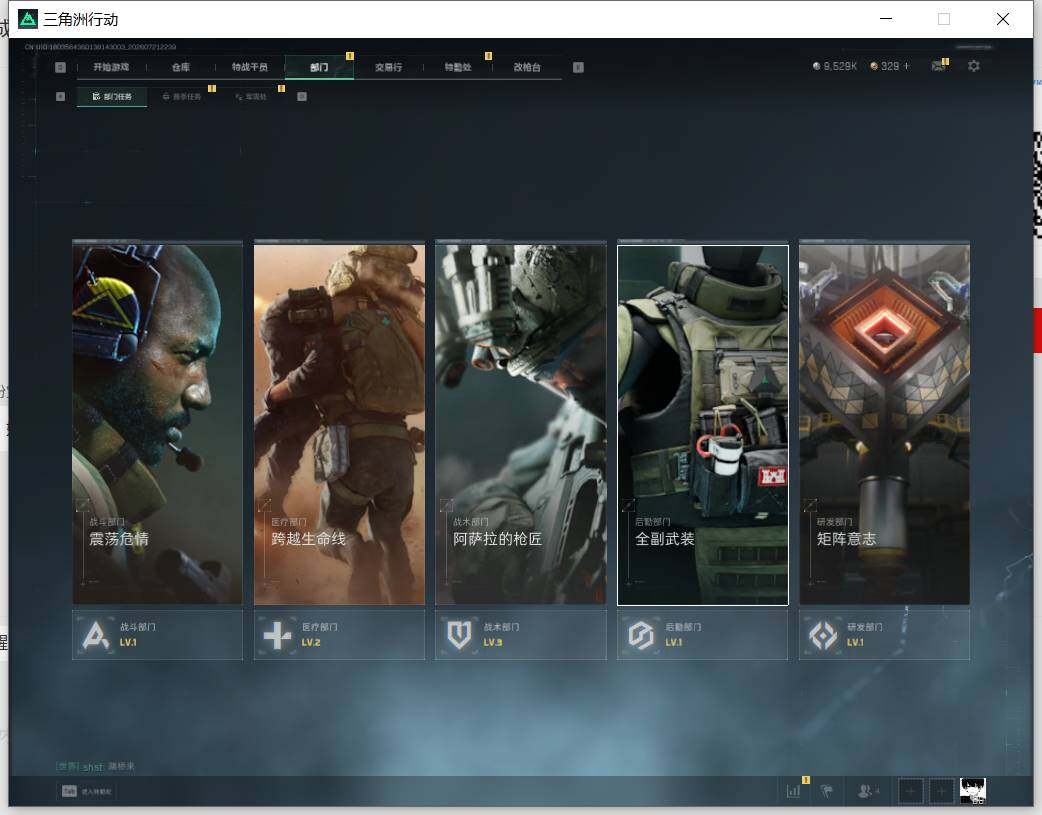Minimize the 三角洲行动 window

point(886,19)
